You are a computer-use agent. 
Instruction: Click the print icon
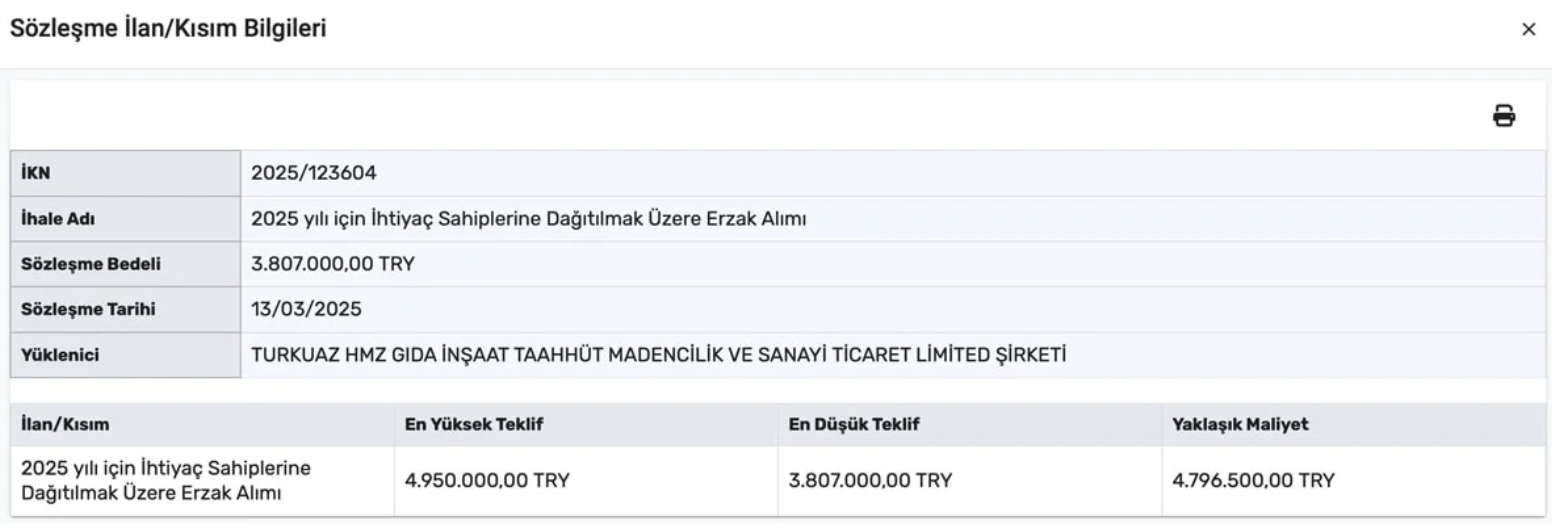point(1503,116)
